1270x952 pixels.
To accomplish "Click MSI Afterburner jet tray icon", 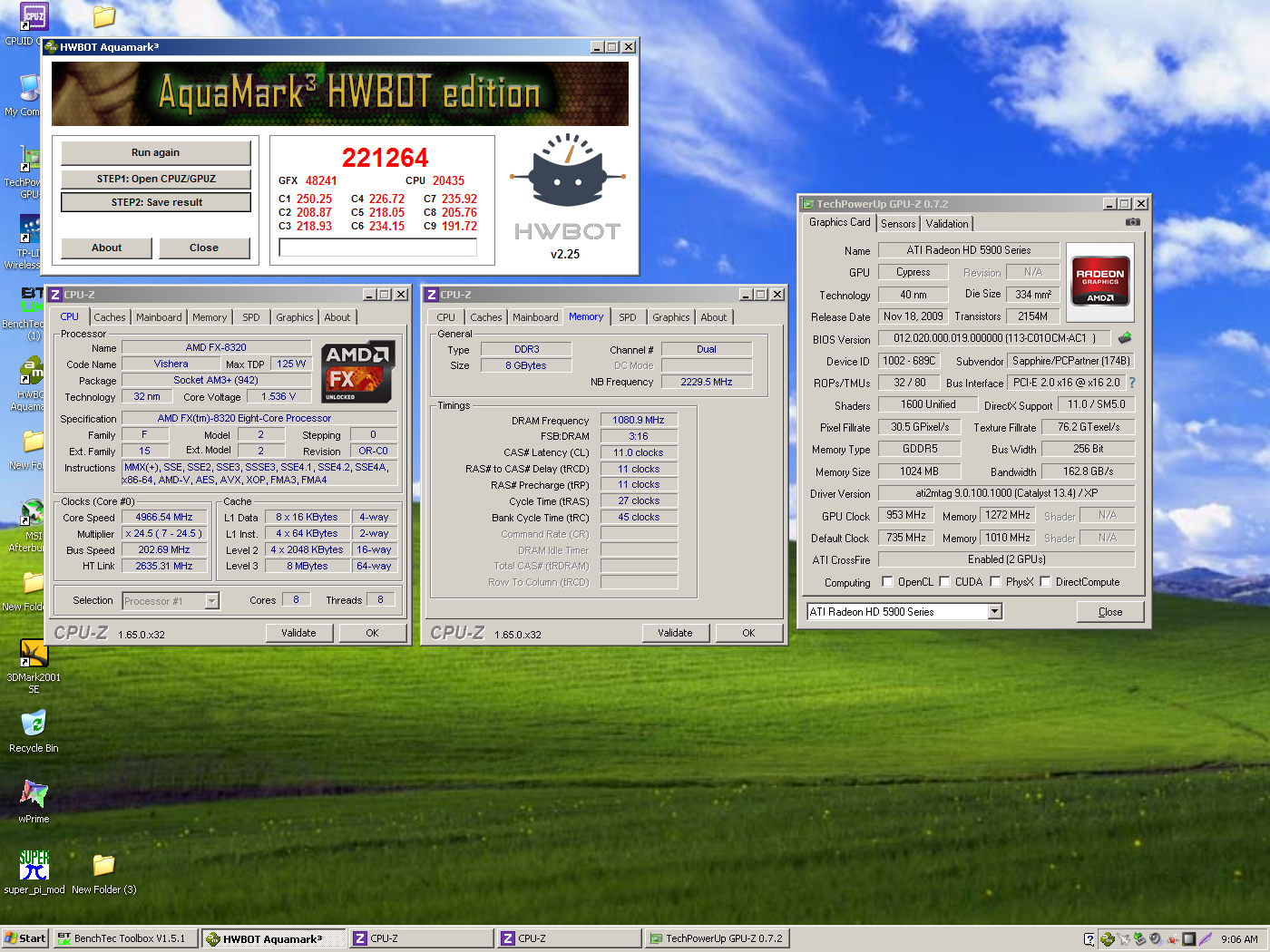I will [x=1124, y=939].
